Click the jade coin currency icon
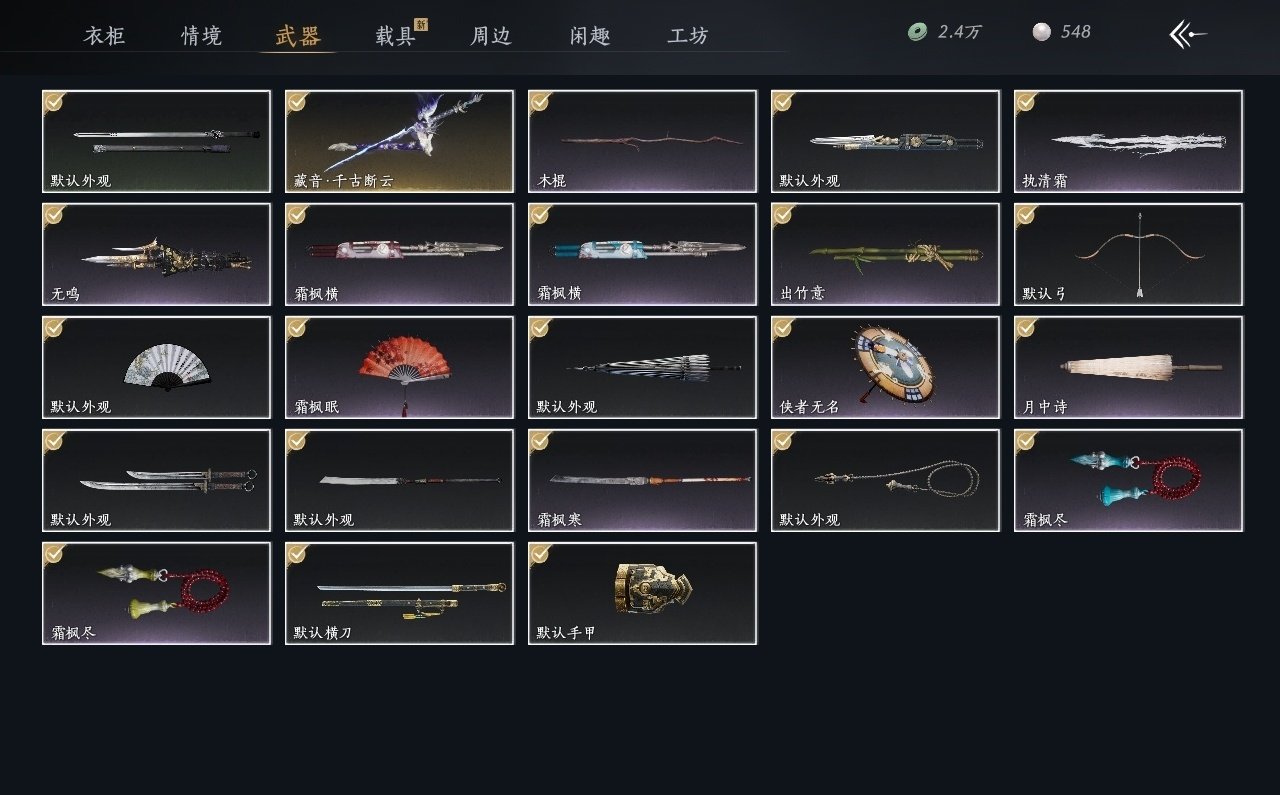1280x795 pixels. (917, 32)
